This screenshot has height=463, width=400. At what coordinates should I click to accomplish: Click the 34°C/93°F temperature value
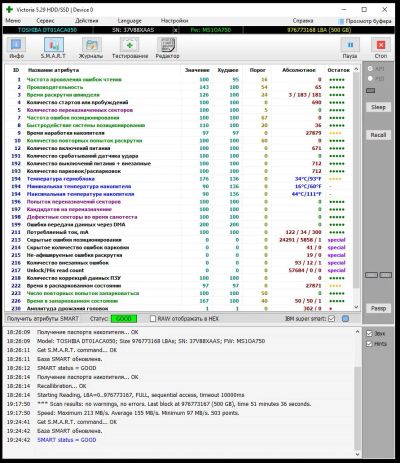(308, 179)
